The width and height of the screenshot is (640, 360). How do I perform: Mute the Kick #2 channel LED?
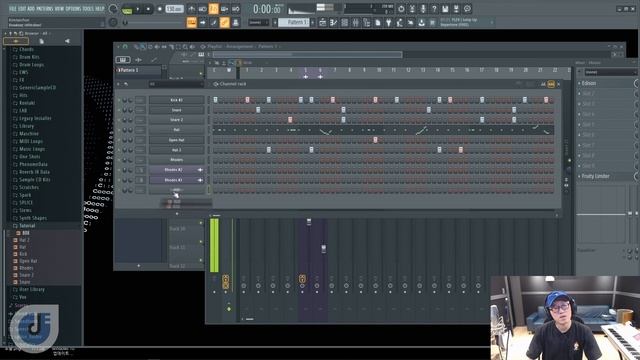click(119, 100)
